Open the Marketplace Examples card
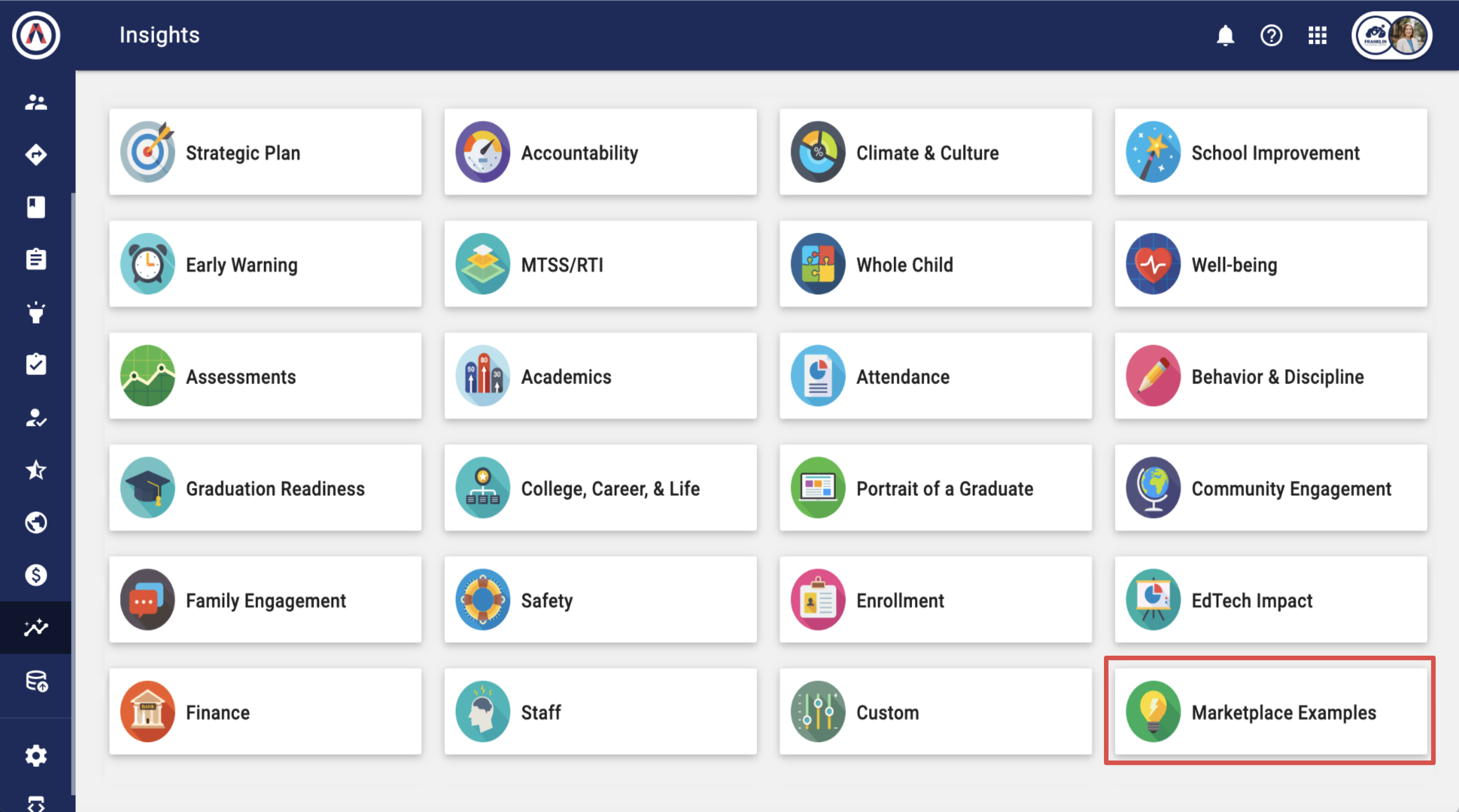Screen dimensions: 1459x812 (1271, 712)
